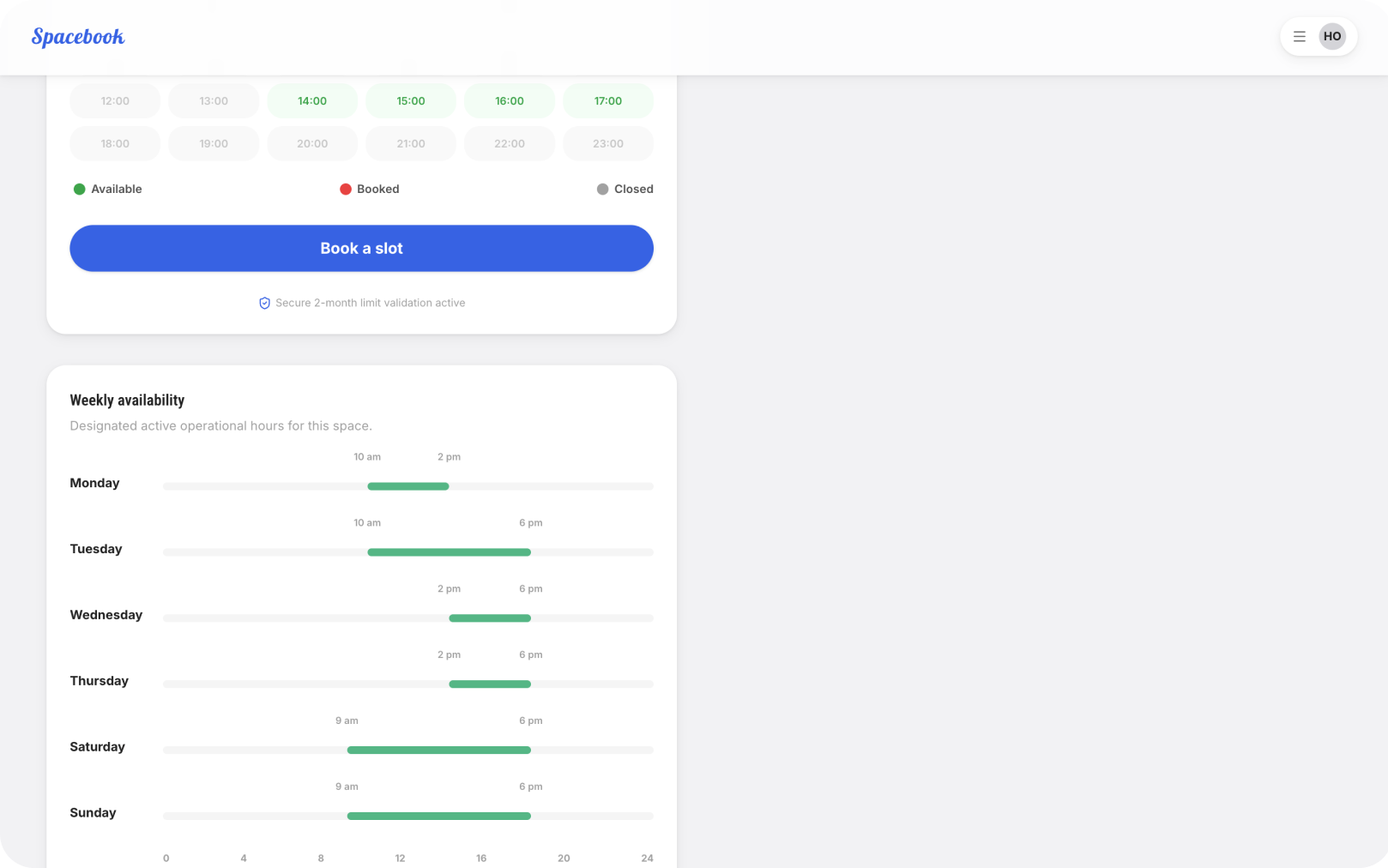Click the closed 20:00 slot
The width and height of the screenshot is (1388, 868).
point(312,144)
